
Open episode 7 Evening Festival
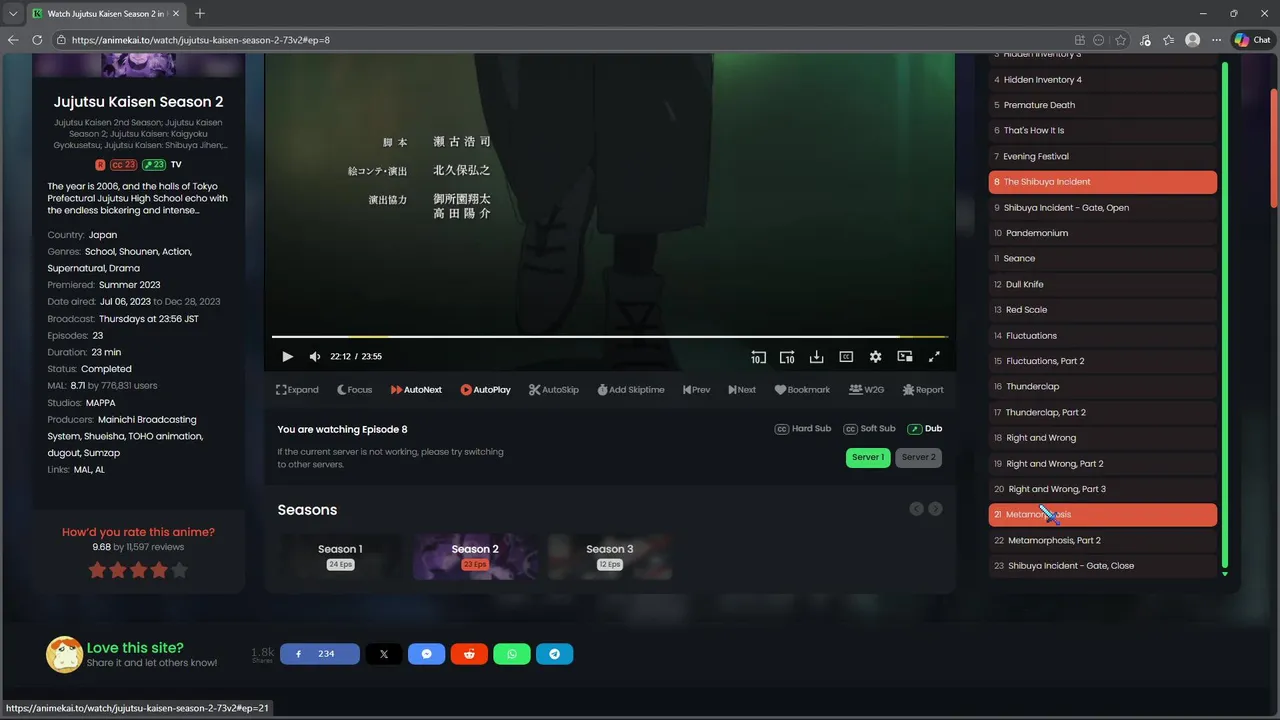1103,157
